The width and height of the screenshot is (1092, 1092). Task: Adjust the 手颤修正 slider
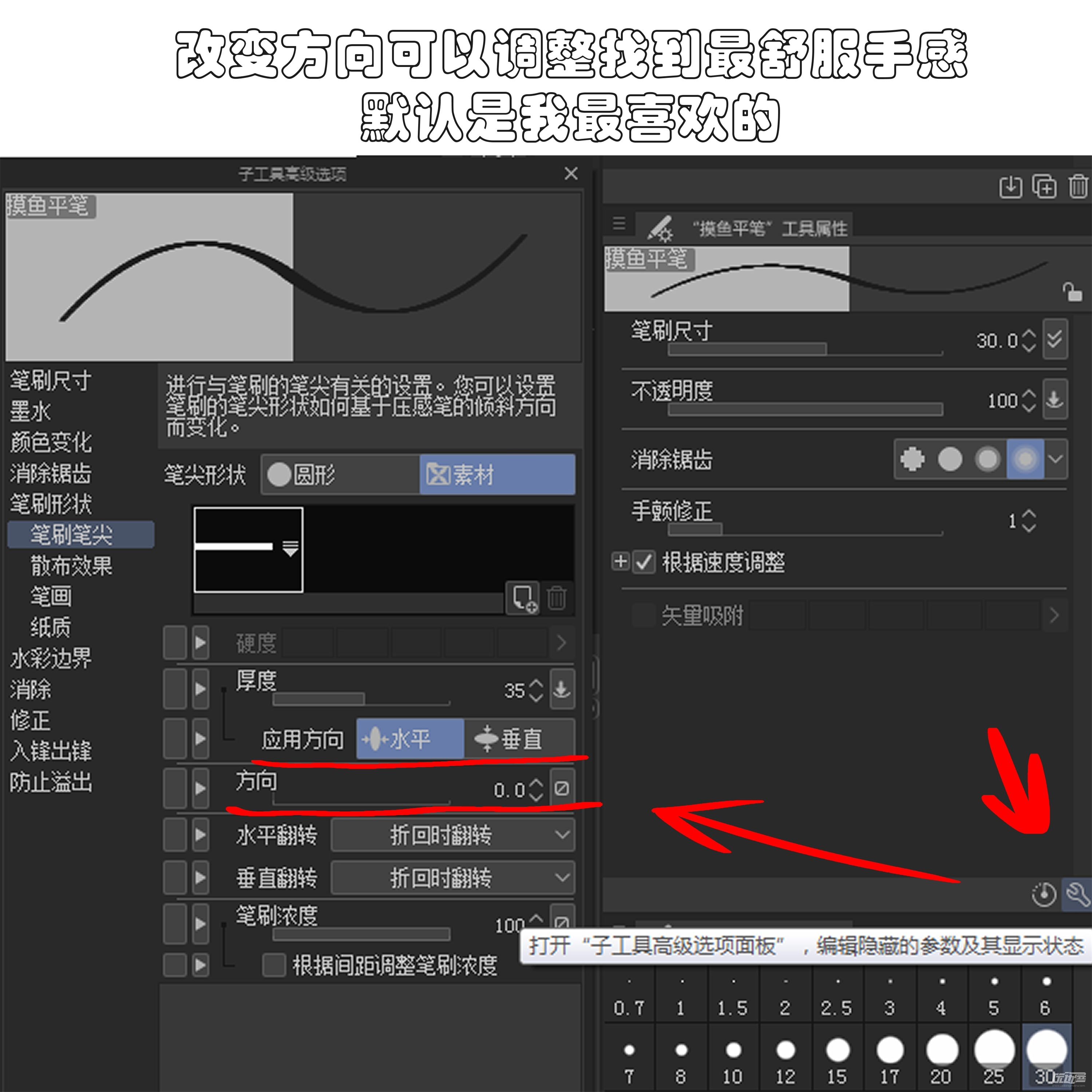click(x=806, y=529)
